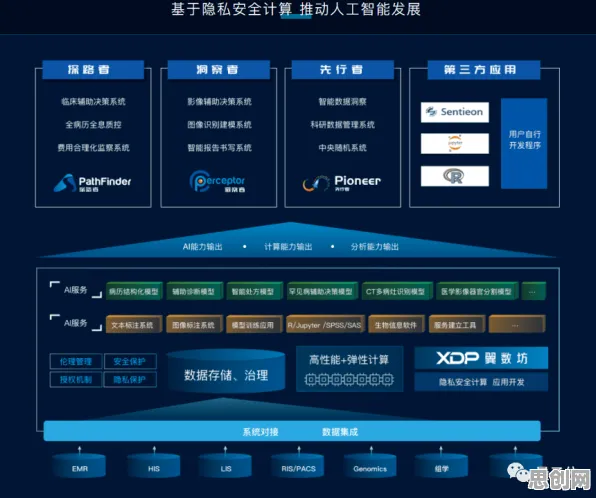Click the 费用合理化监察系统 entry

point(93,148)
